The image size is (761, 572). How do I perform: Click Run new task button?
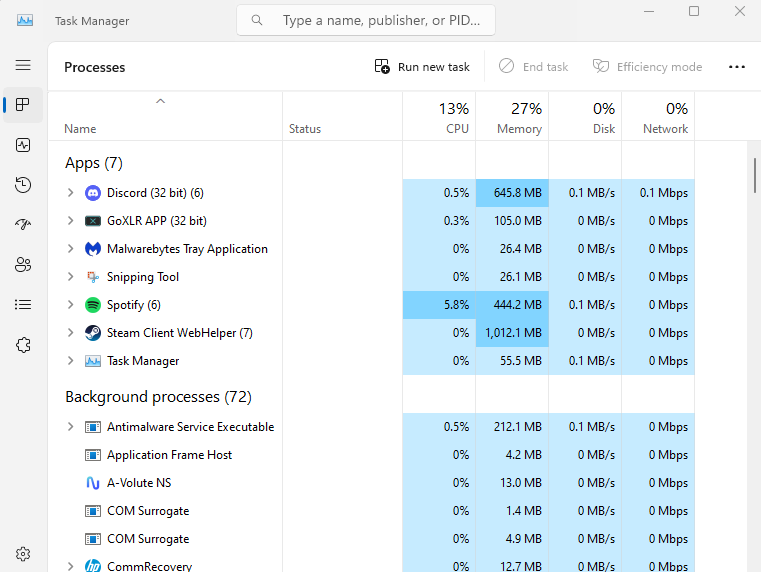tap(422, 67)
